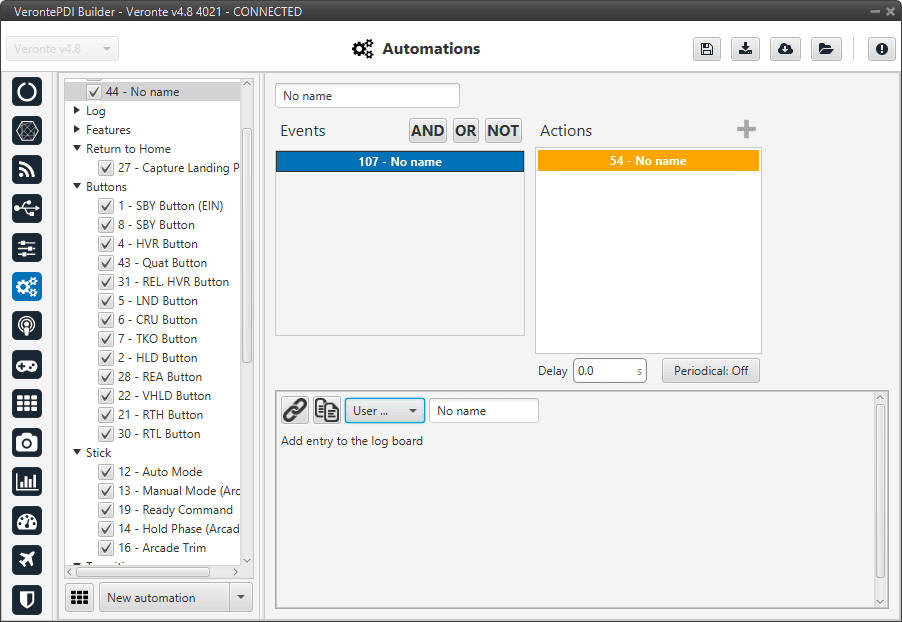902x622 pixels.
Task: Click the exclamation alert icon
Action: (x=881, y=49)
